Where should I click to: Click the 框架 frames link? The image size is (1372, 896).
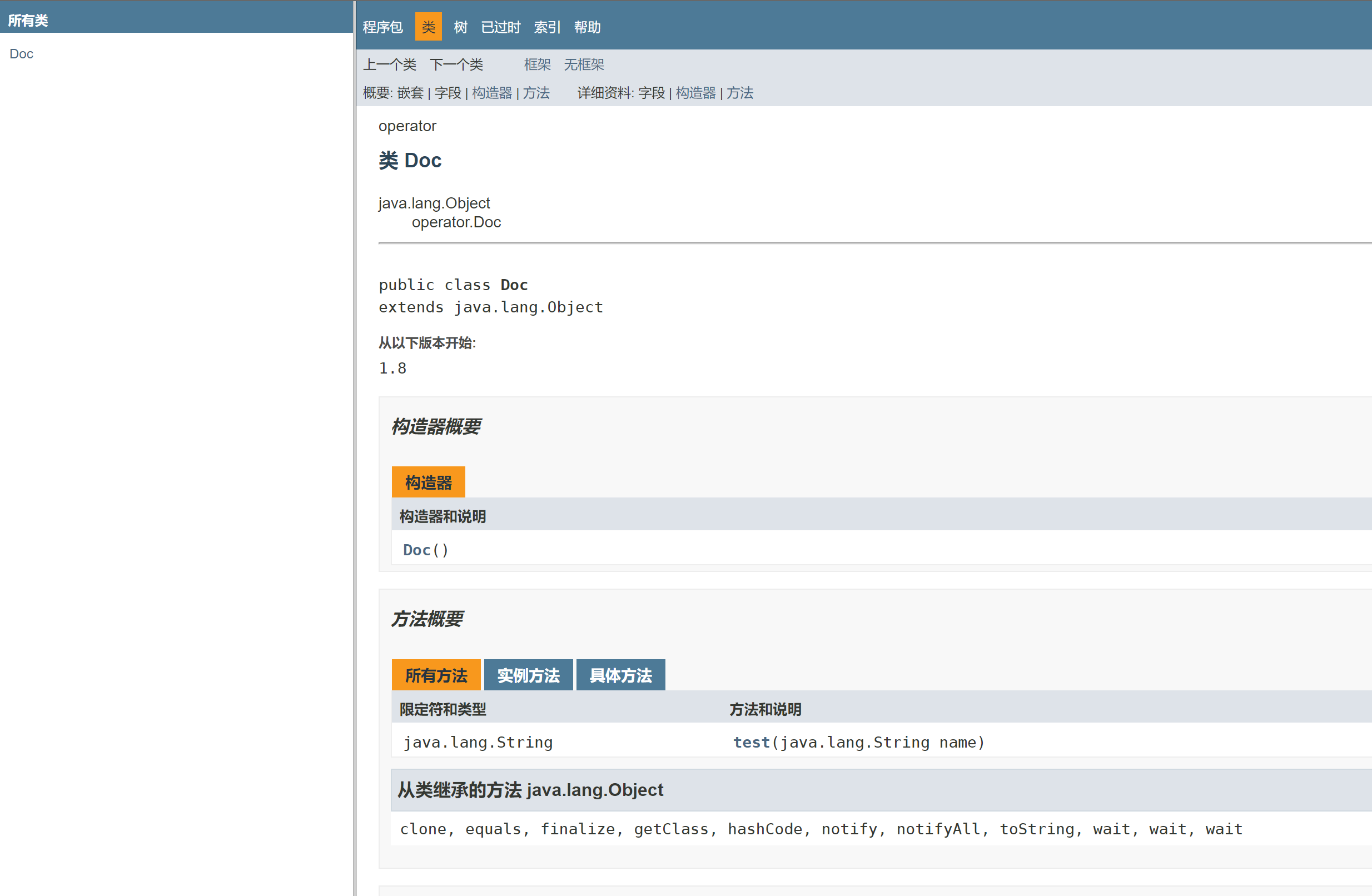click(537, 64)
